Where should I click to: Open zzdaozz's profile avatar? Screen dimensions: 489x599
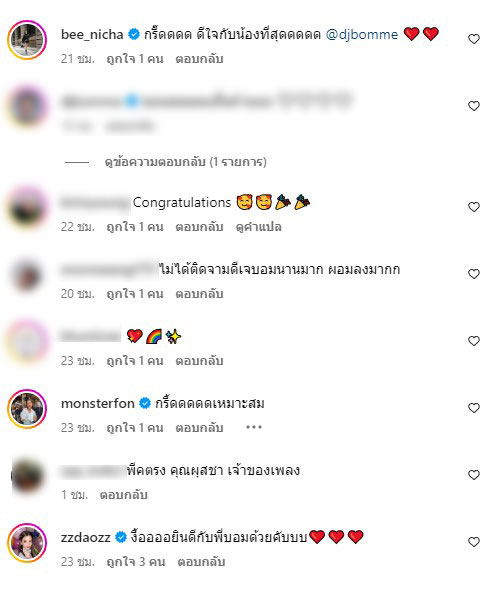click(x=27, y=543)
